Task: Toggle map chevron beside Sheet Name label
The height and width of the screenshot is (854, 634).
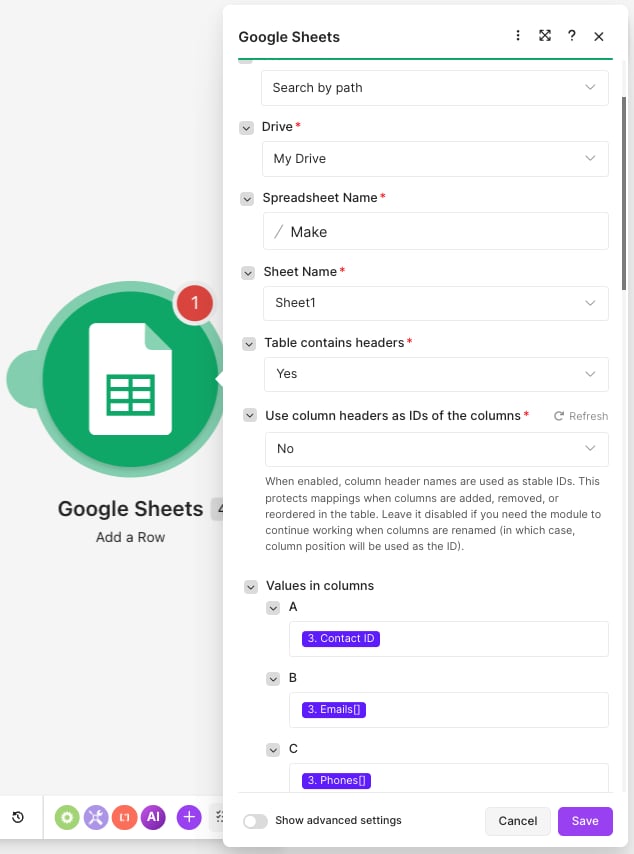Action: pos(248,273)
